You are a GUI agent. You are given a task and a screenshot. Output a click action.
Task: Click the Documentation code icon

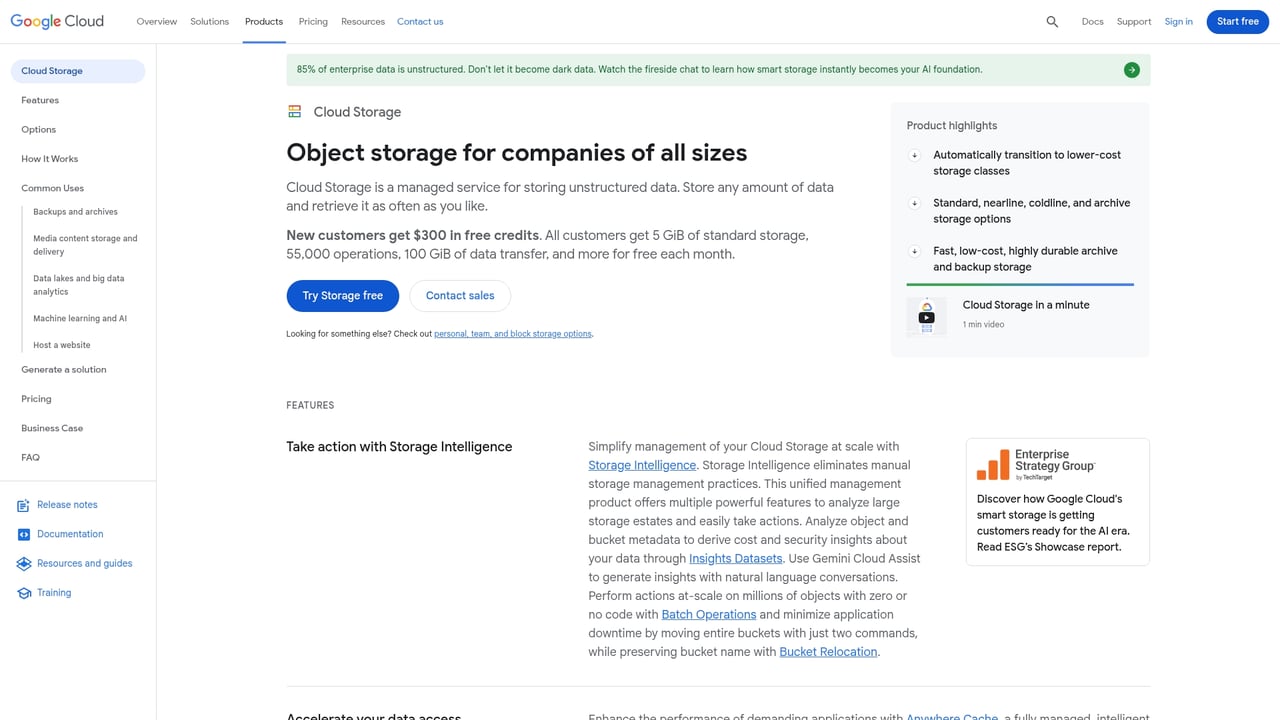click(x=22, y=534)
